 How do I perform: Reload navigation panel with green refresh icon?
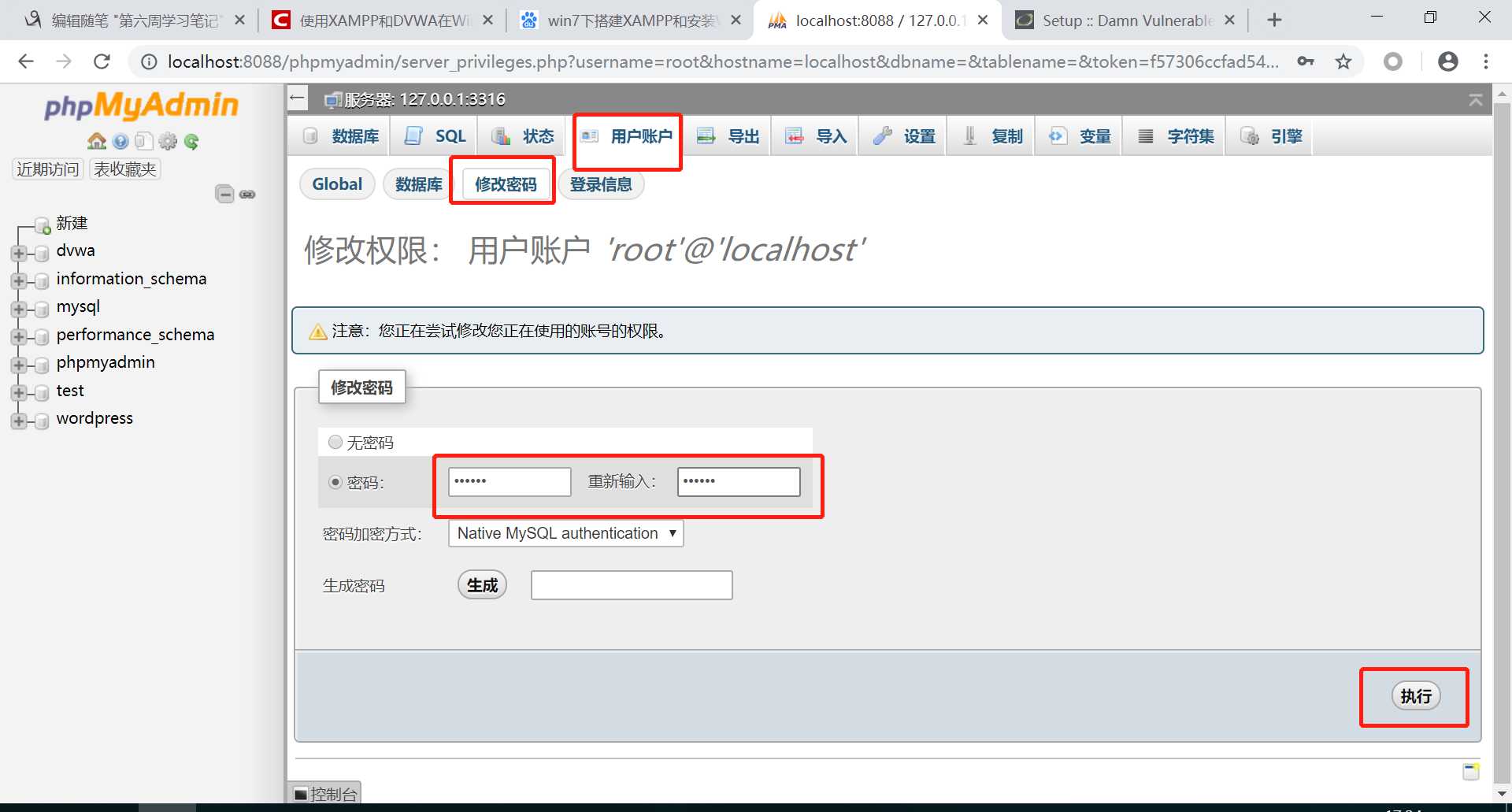(191, 141)
